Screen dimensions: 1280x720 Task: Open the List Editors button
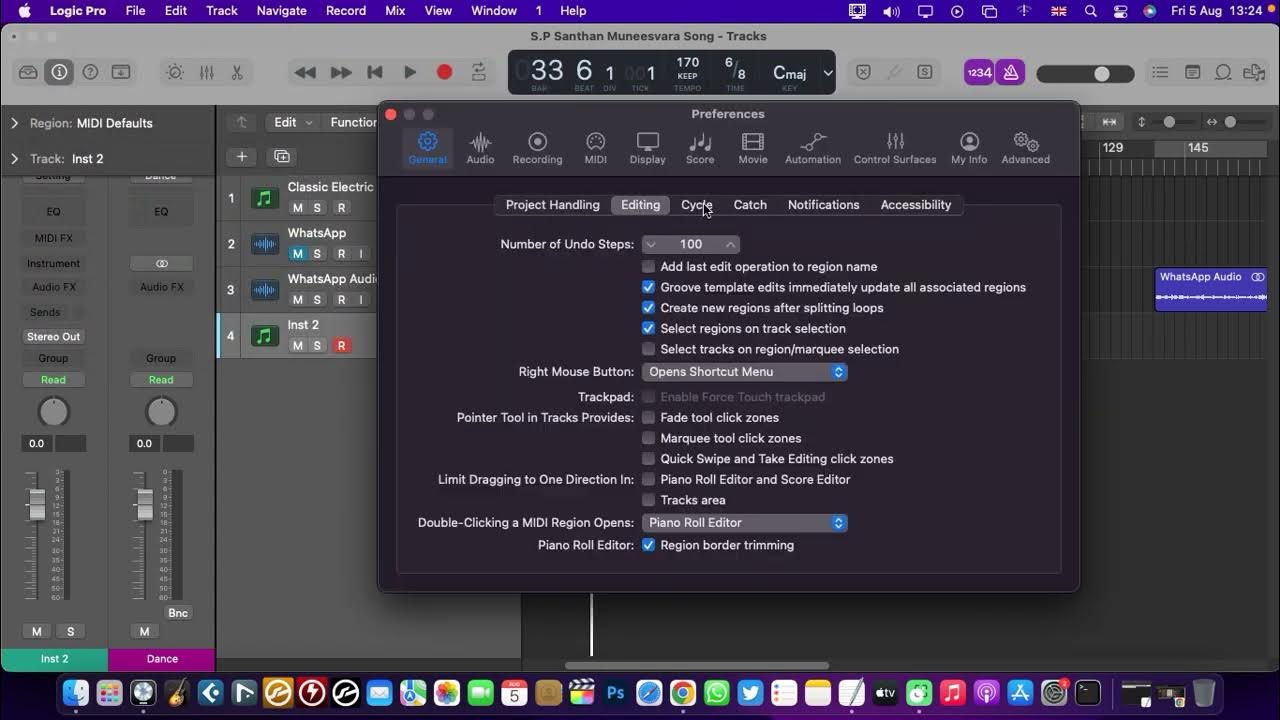(1160, 72)
